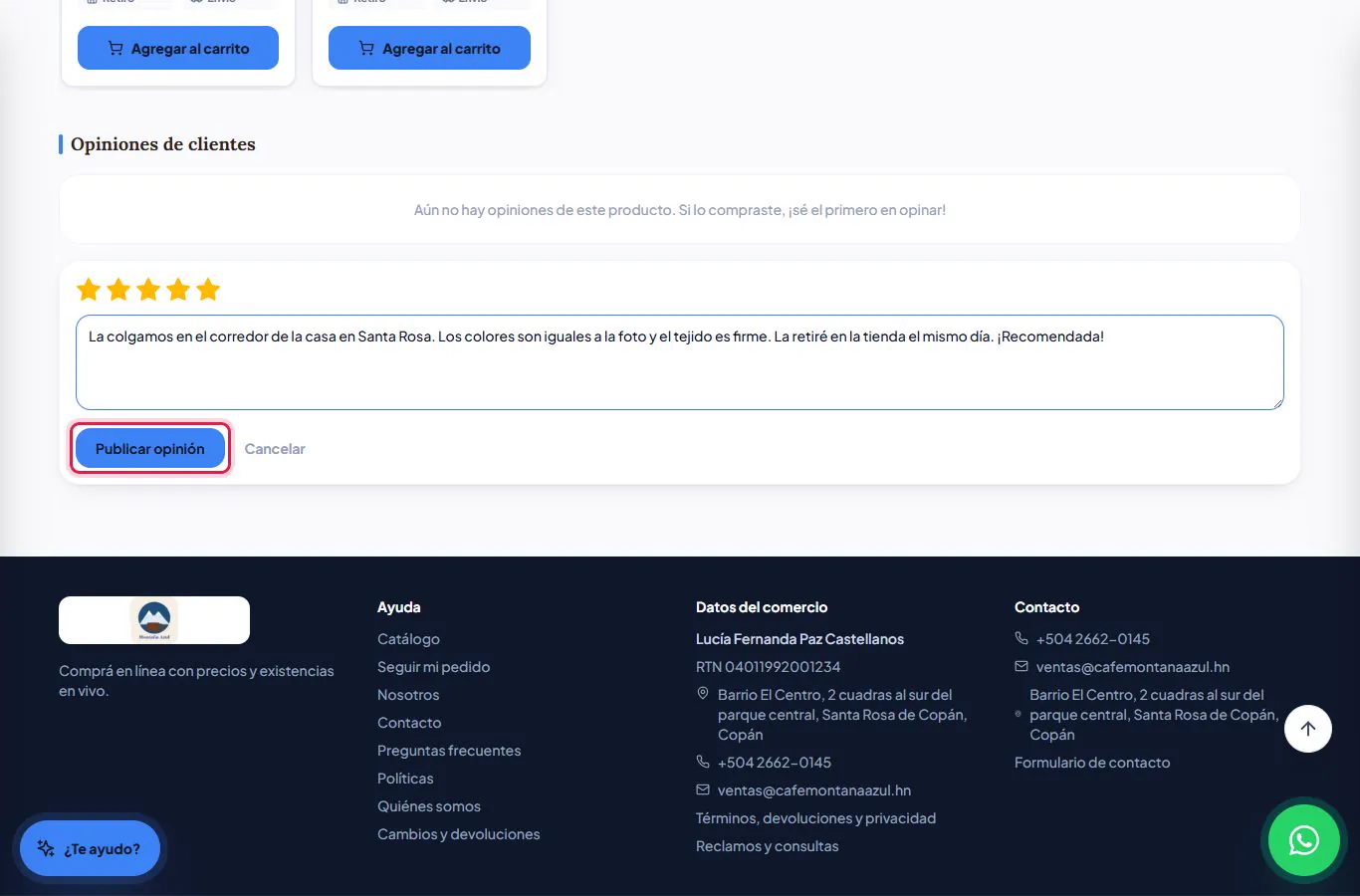Select the third rating star

[148, 290]
